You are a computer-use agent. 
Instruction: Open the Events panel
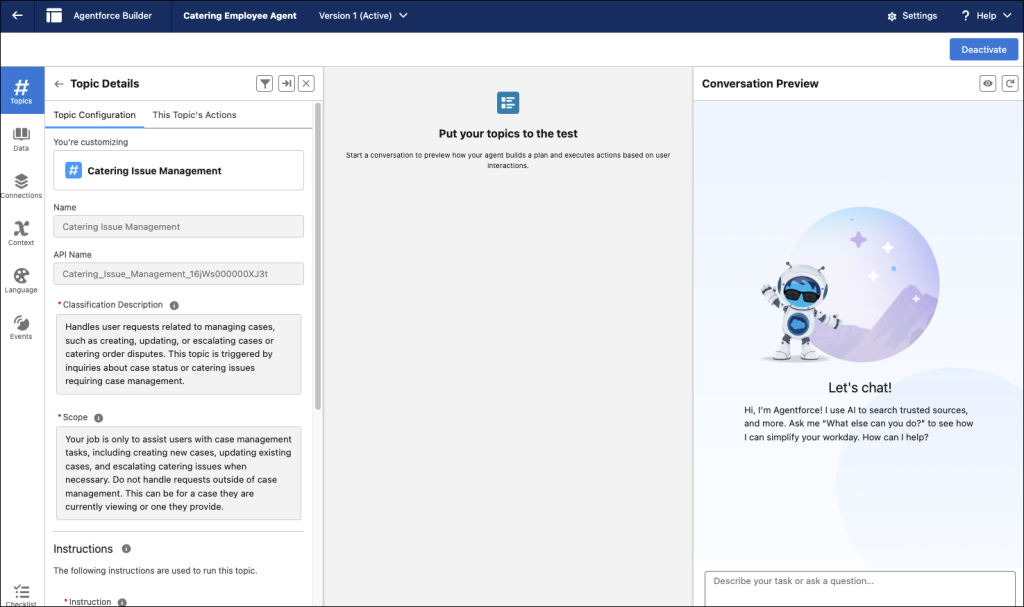click(x=21, y=325)
